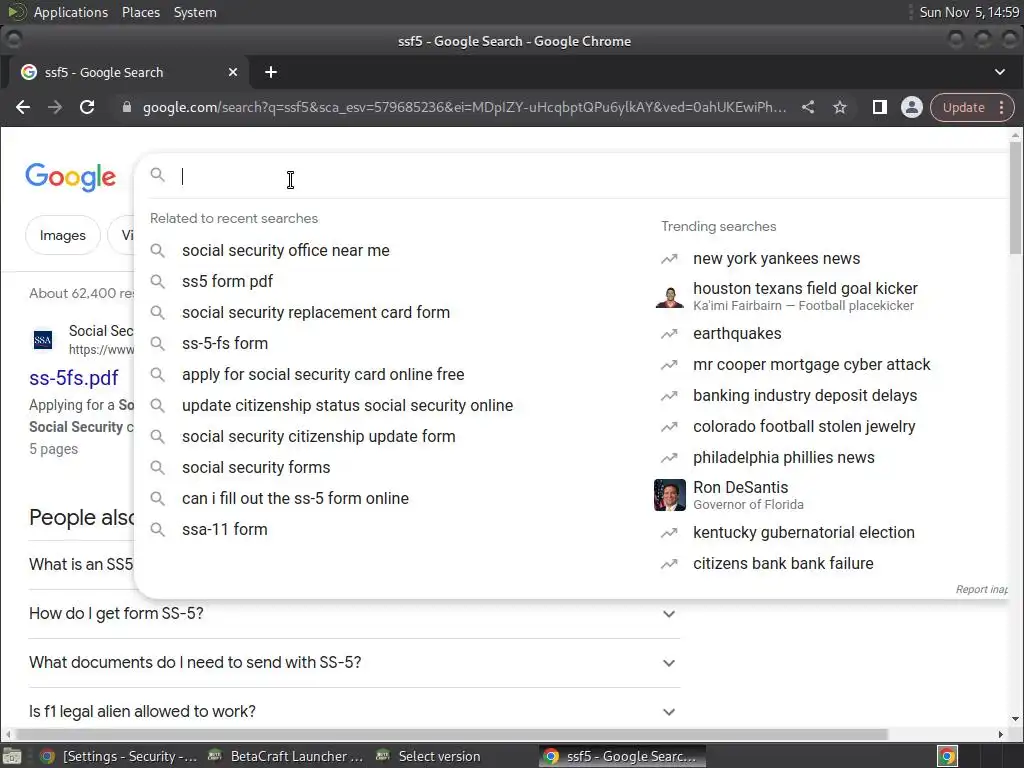Click the URL address bar
Image resolution: width=1024 pixels, height=768 pixels.
(x=465, y=107)
